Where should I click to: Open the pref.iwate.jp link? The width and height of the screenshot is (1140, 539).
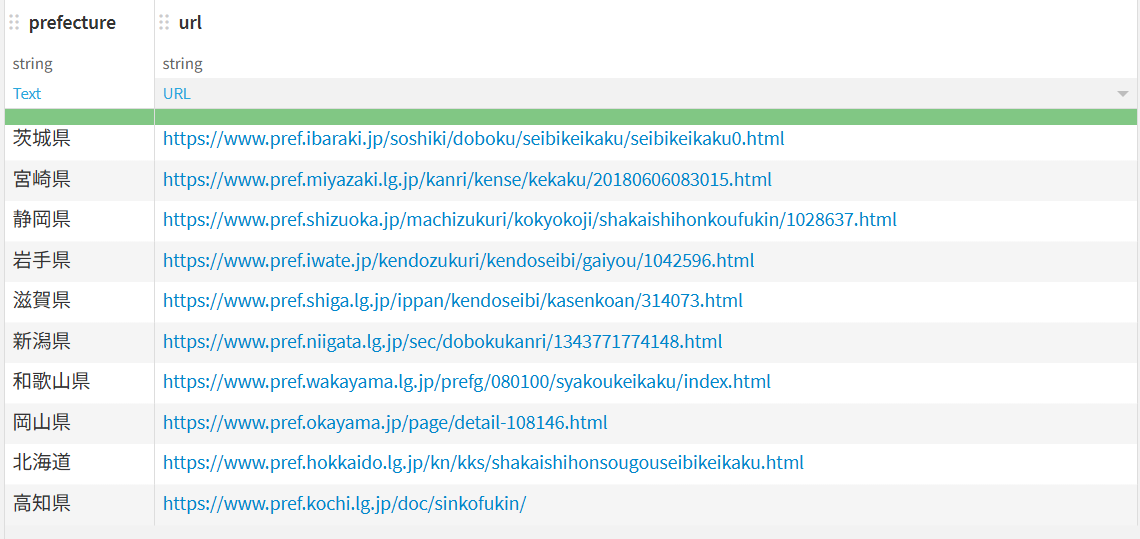point(458,260)
